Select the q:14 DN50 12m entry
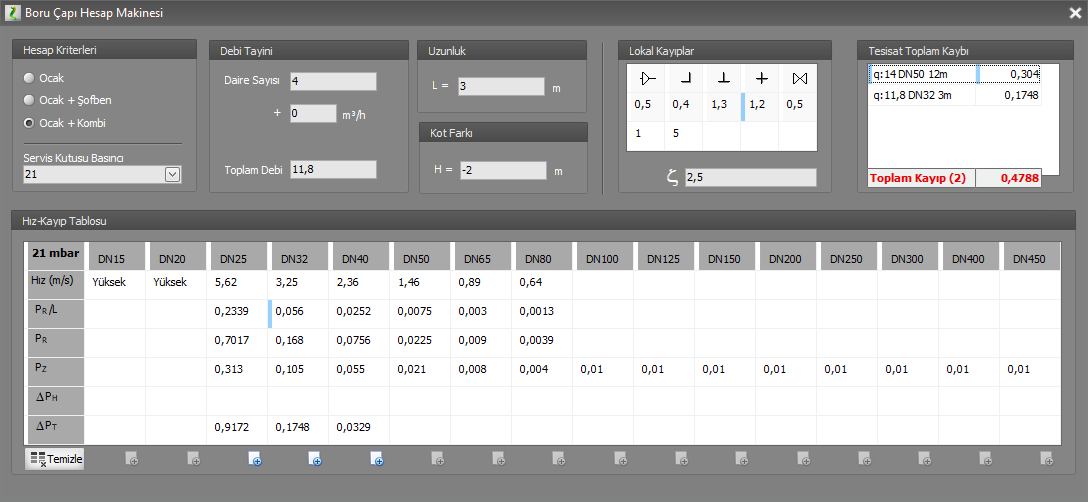1088x502 pixels. click(x=922, y=74)
